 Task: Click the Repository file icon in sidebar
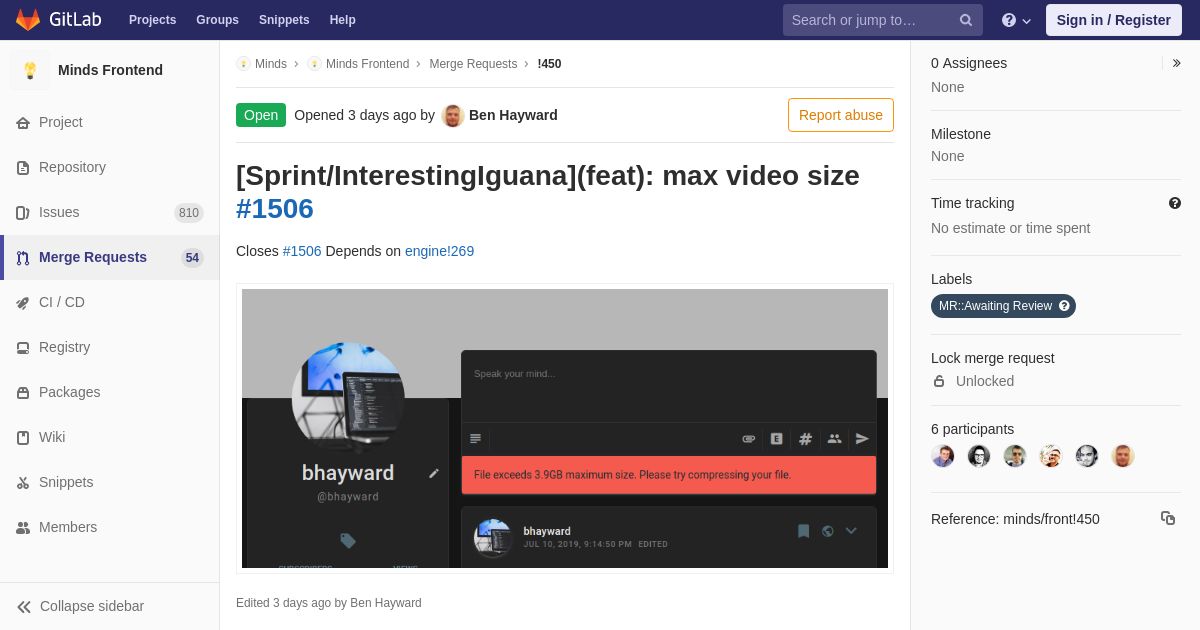tap(23, 168)
